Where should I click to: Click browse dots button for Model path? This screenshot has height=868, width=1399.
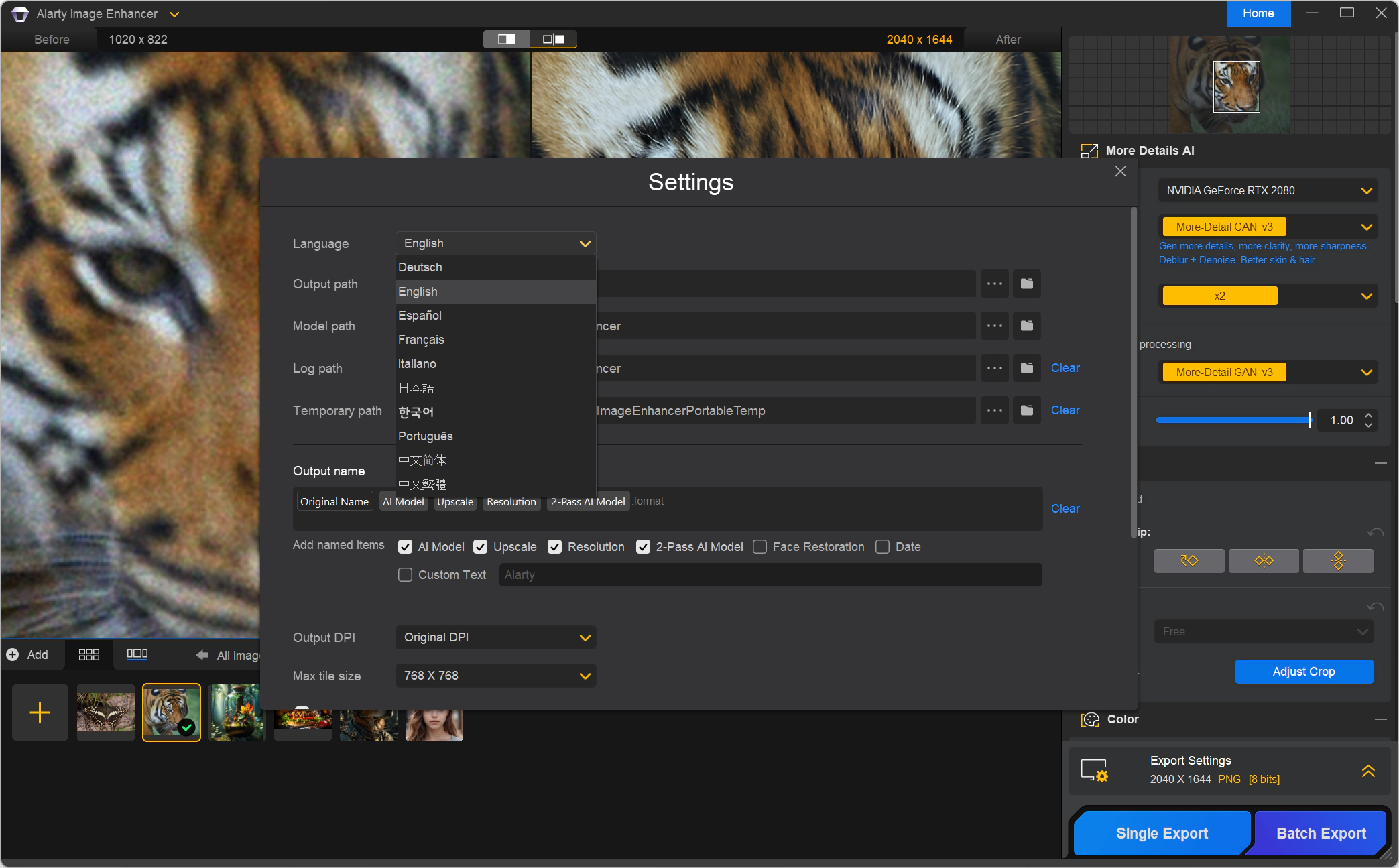(994, 326)
